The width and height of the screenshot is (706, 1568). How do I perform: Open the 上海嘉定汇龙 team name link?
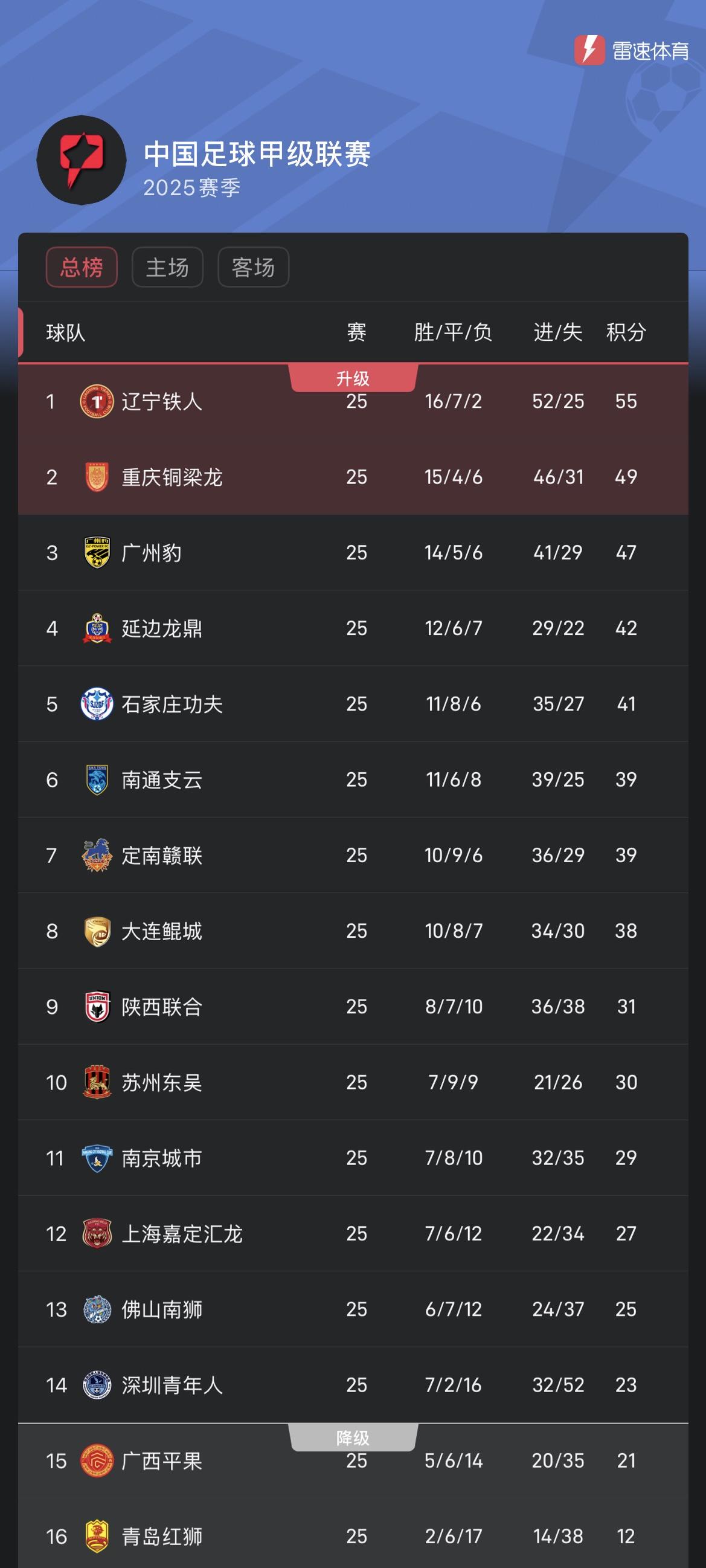[182, 1234]
